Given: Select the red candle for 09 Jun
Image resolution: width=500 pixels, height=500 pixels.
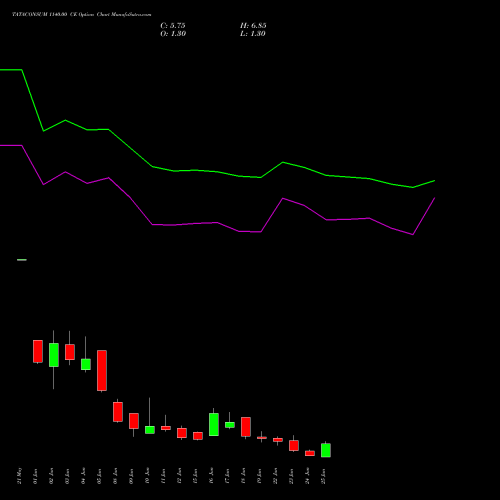Looking at the screenshot, I should click(x=134, y=421).
